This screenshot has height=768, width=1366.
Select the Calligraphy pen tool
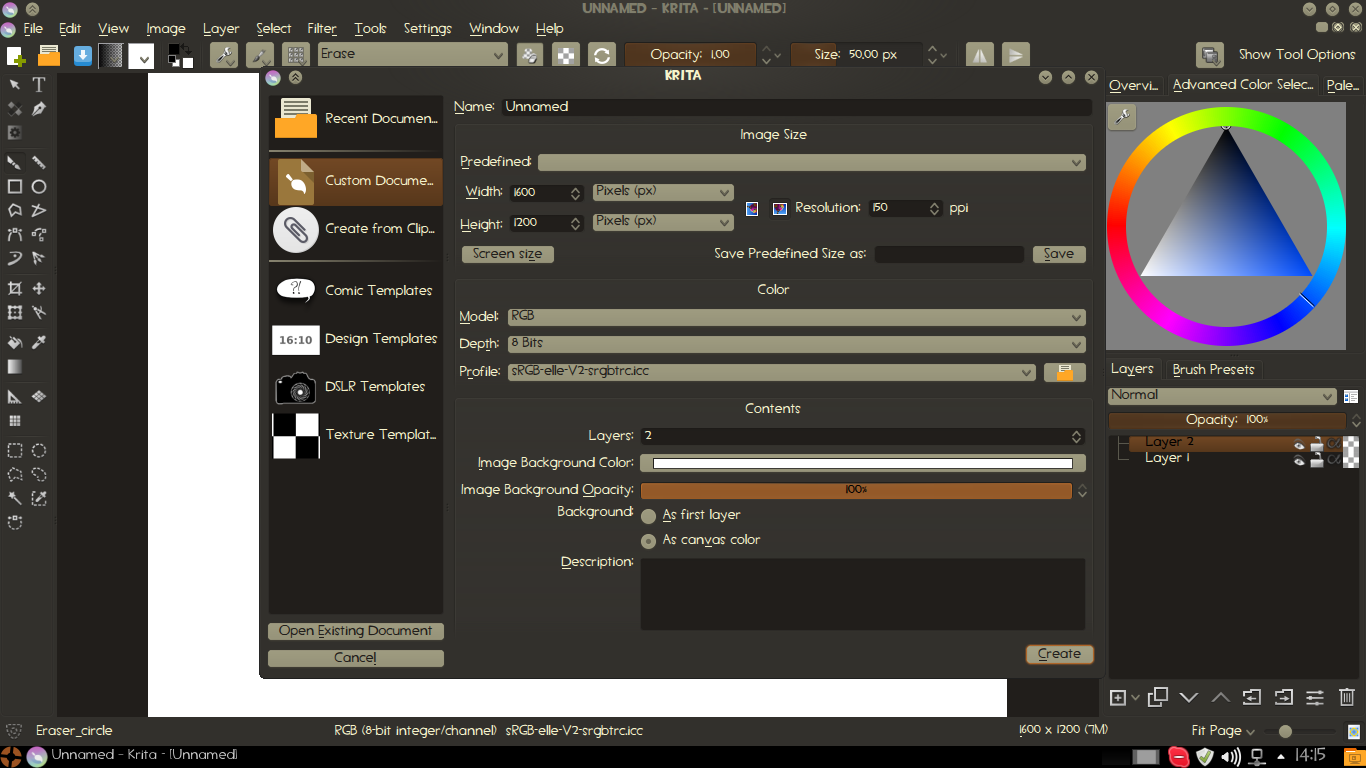(x=39, y=109)
